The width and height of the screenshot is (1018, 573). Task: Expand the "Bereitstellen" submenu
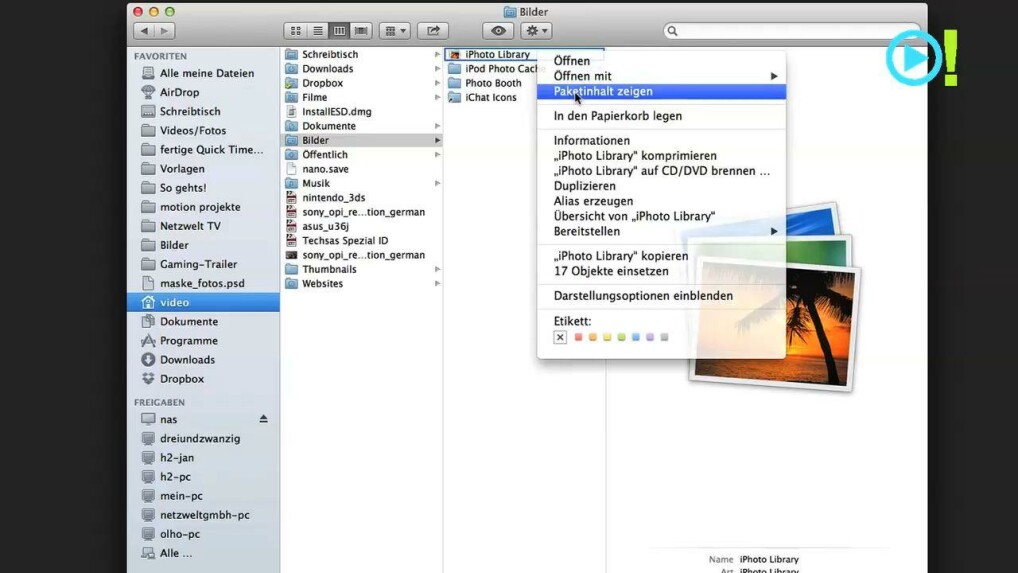click(774, 231)
